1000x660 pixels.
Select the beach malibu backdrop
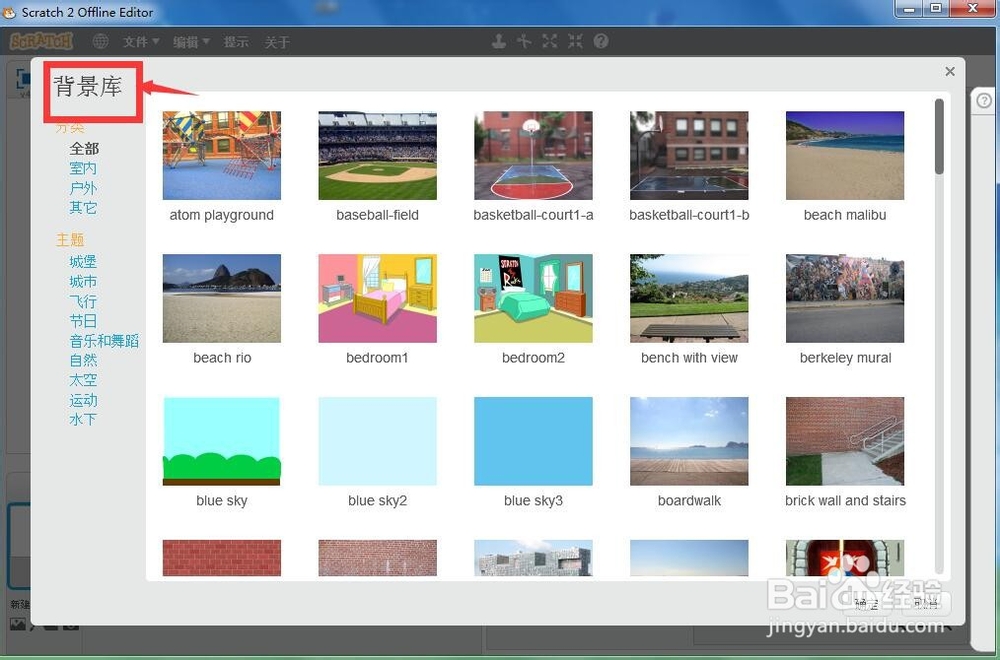click(x=845, y=156)
